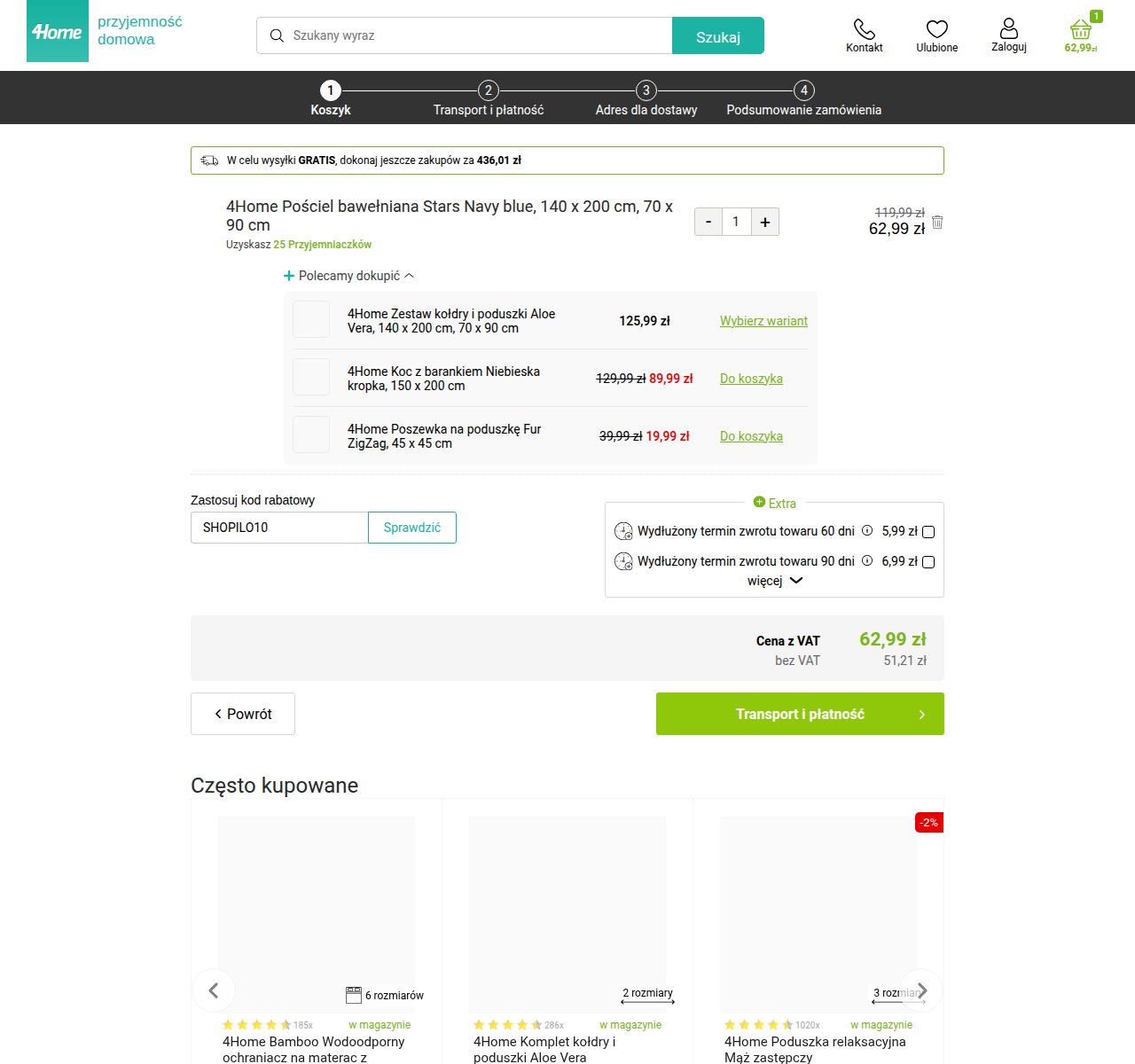Click the free shipping truck icon
The image size is (1135, 1064).
click(x=209, y=160)
